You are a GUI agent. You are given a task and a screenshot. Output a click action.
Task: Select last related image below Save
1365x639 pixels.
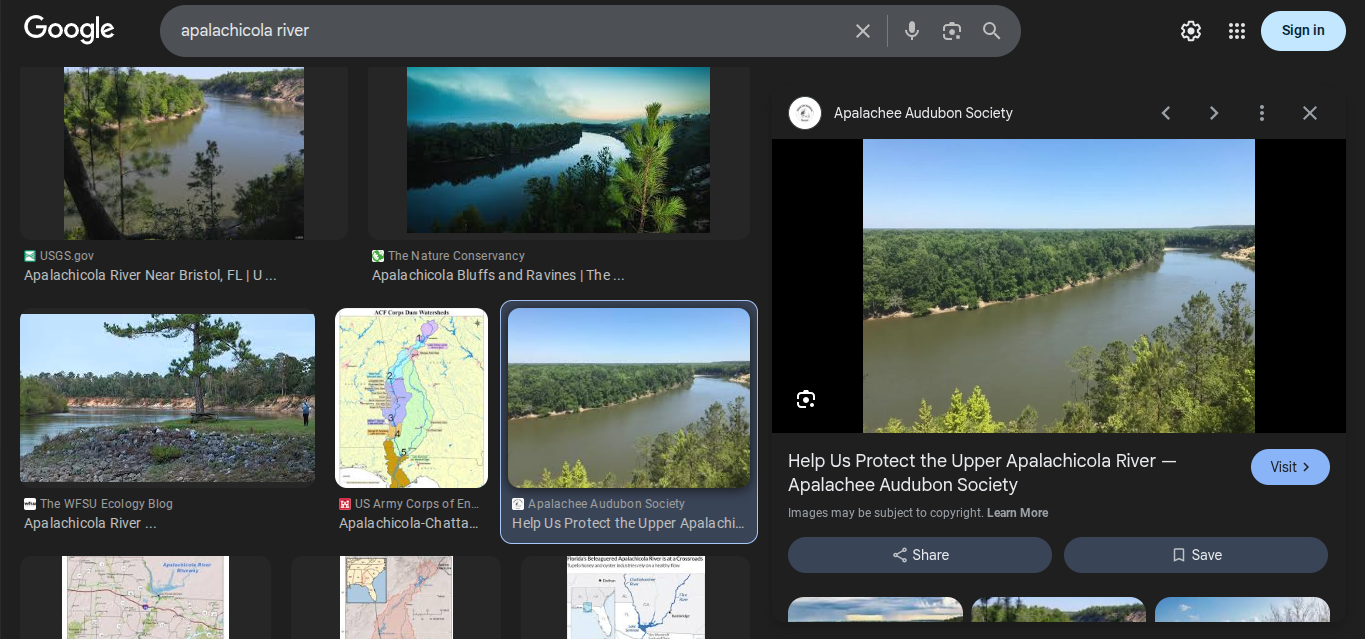click(1242, 609)
